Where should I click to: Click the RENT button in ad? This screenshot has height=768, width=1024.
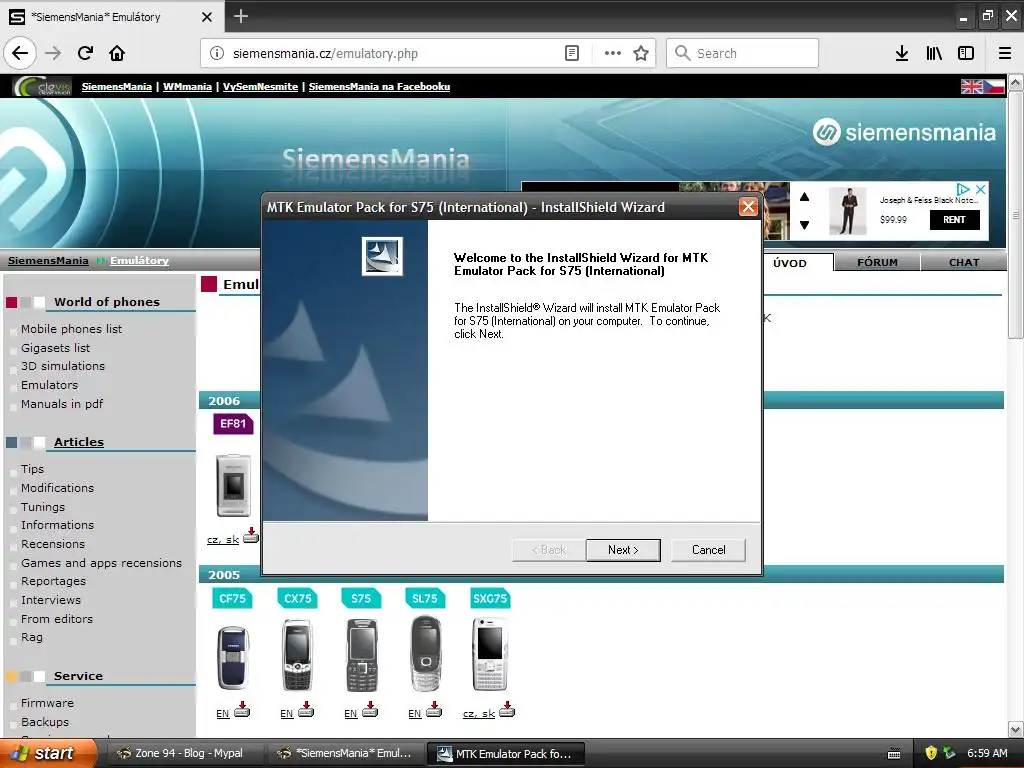954,219
